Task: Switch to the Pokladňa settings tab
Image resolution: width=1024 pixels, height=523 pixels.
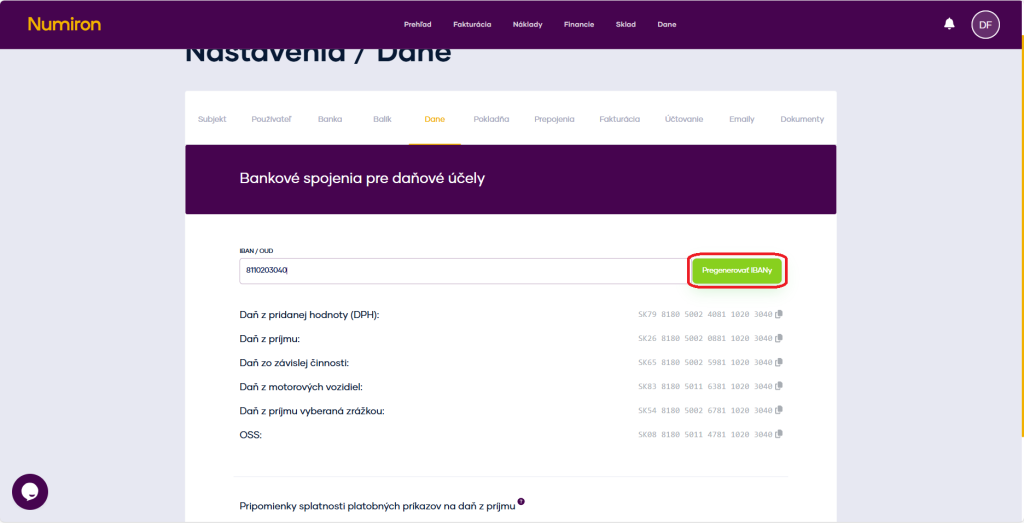Action: [490, 119]
